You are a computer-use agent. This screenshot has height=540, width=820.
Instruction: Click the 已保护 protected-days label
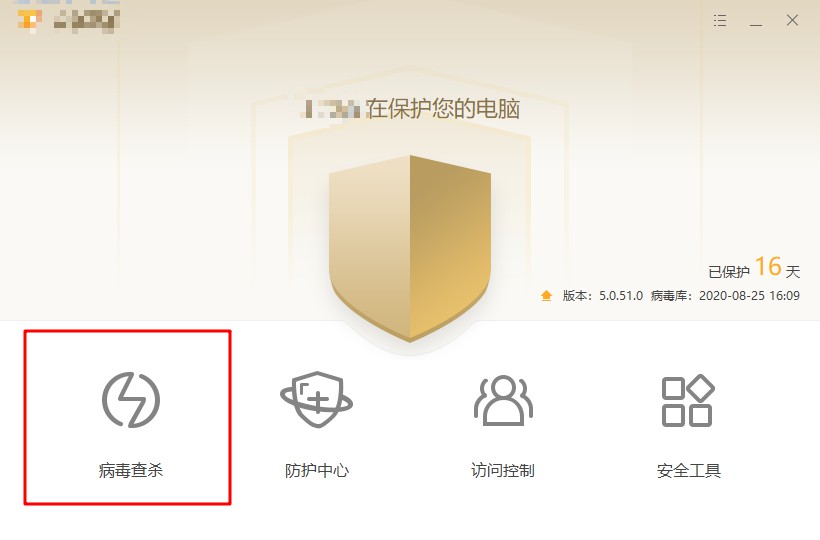pyautogui.click(x=729, y=272)
